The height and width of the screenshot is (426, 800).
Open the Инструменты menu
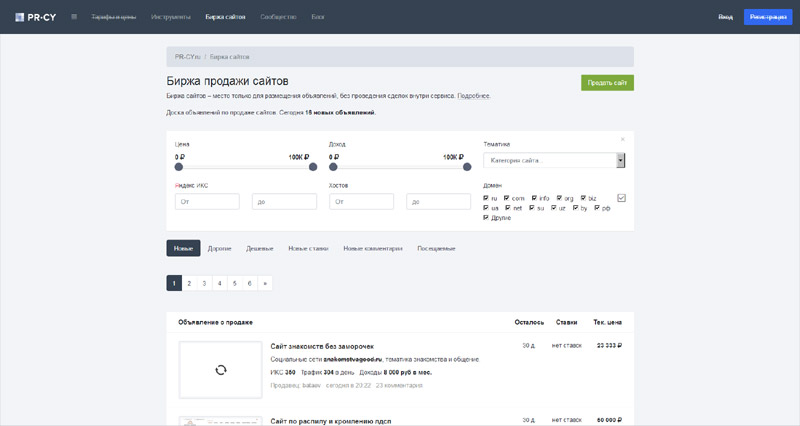pos(170,17)
